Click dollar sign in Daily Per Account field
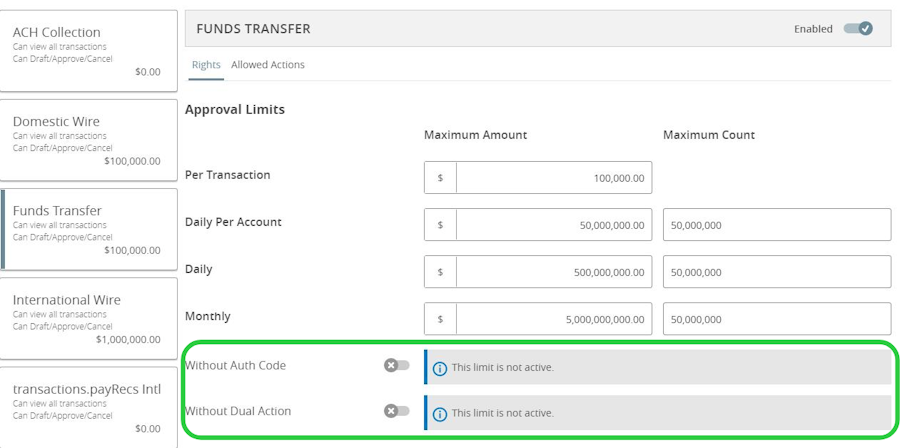The image size is (900, 448). pos(440,225)
